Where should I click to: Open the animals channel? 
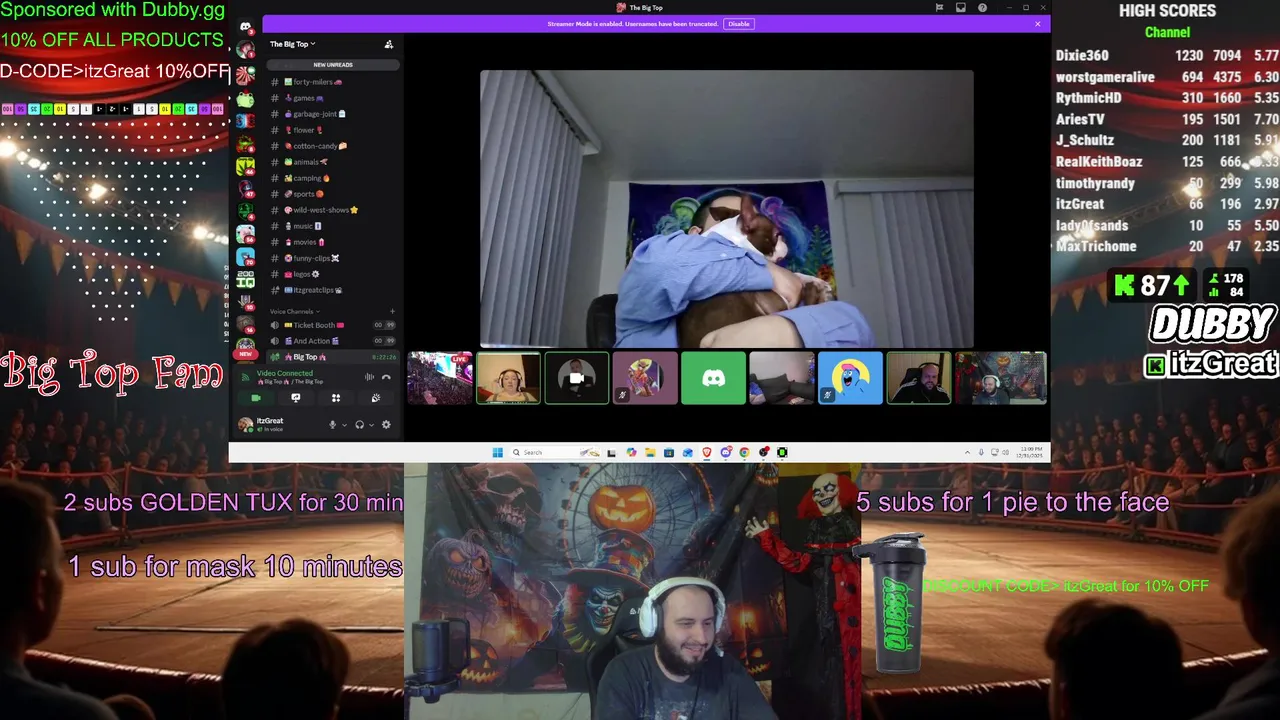pyautogui.click(x=334, y=162)
